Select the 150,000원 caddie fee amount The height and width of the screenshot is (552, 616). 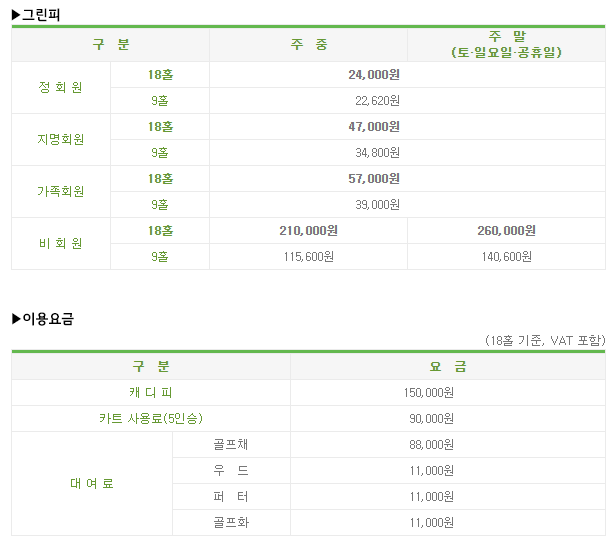(429, 392)
